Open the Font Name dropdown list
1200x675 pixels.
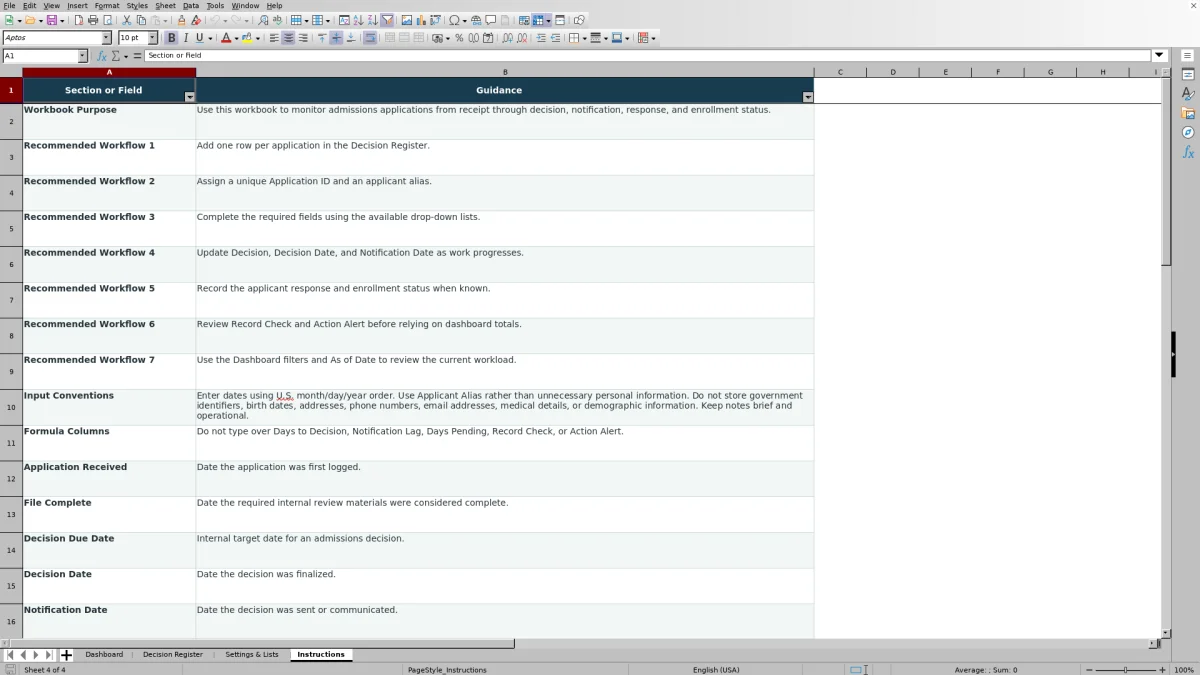[x=106, y=38]
